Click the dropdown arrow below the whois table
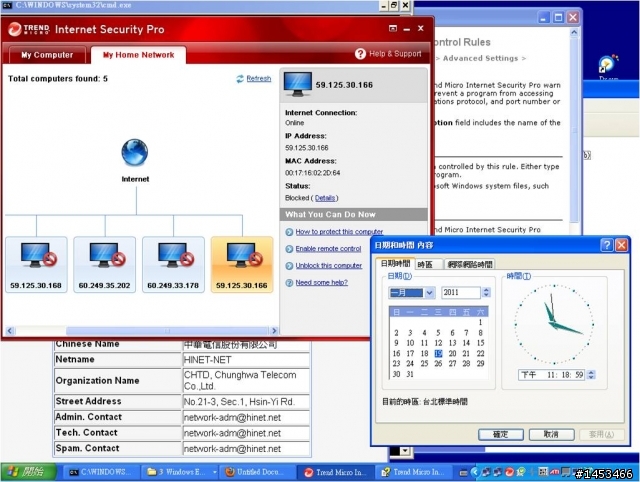640x482 pixels. [x=405, y=451]
